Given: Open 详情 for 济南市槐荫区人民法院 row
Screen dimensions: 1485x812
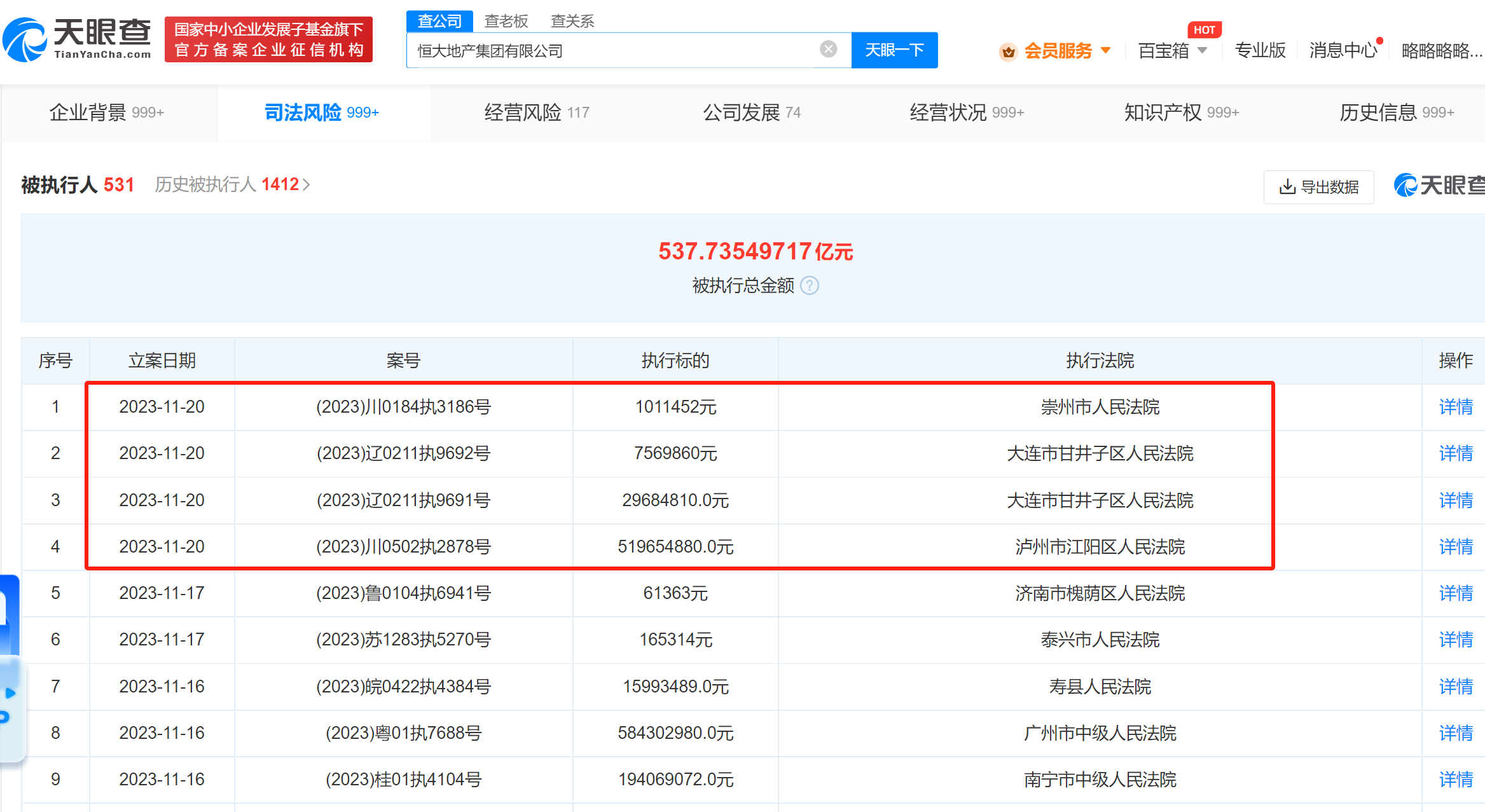Looking at the screenshot, I should [x=1456, y=593].
